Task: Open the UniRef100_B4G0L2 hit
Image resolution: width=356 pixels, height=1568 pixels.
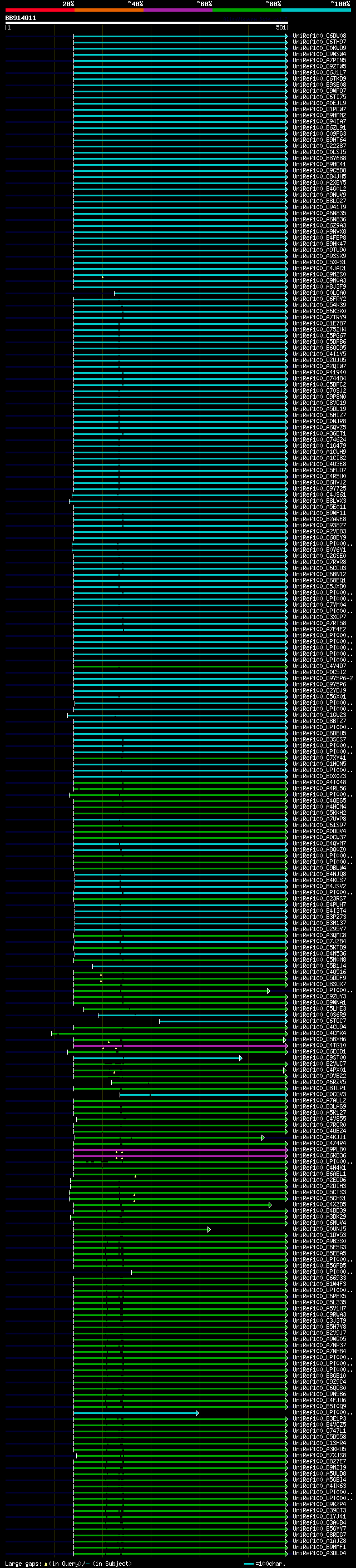Action: pos(319,189)
